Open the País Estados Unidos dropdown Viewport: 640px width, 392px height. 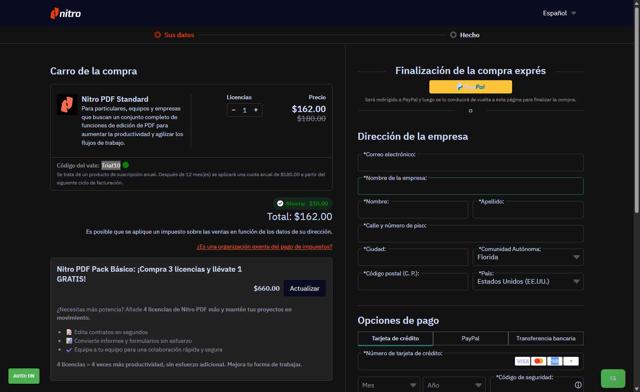coord(528,282)
